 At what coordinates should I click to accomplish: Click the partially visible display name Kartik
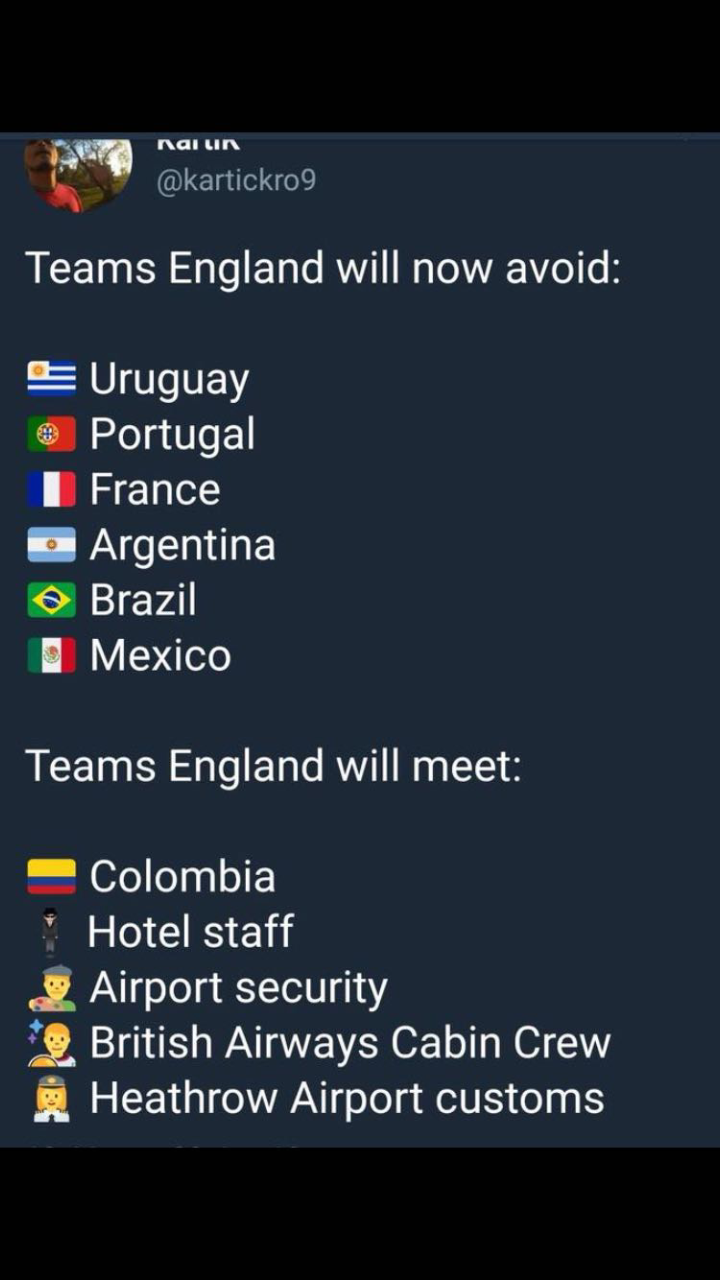click(x=198, y=143)
